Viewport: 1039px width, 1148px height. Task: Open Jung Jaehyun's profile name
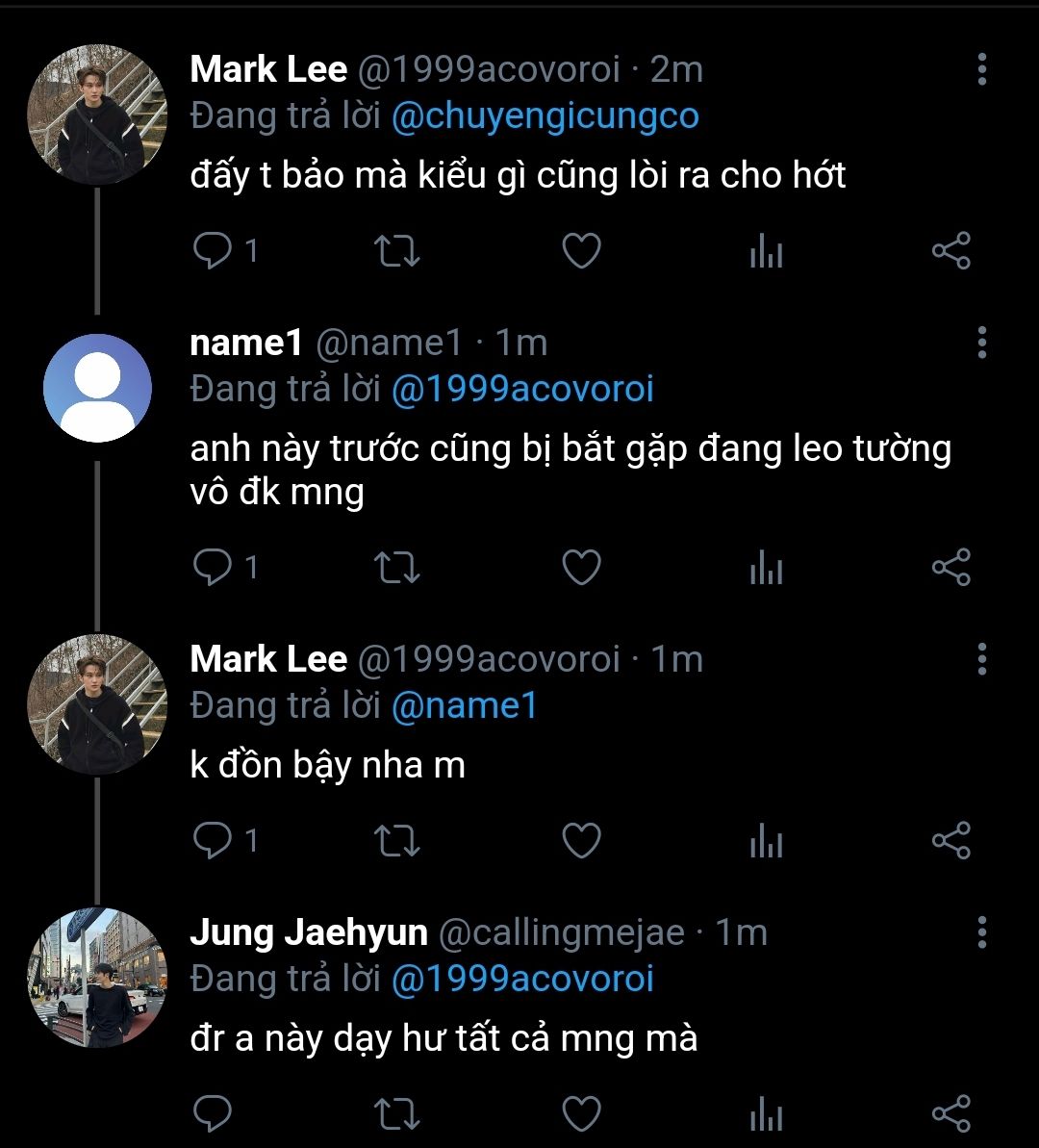pyautogui.click(x=309, y=932)
